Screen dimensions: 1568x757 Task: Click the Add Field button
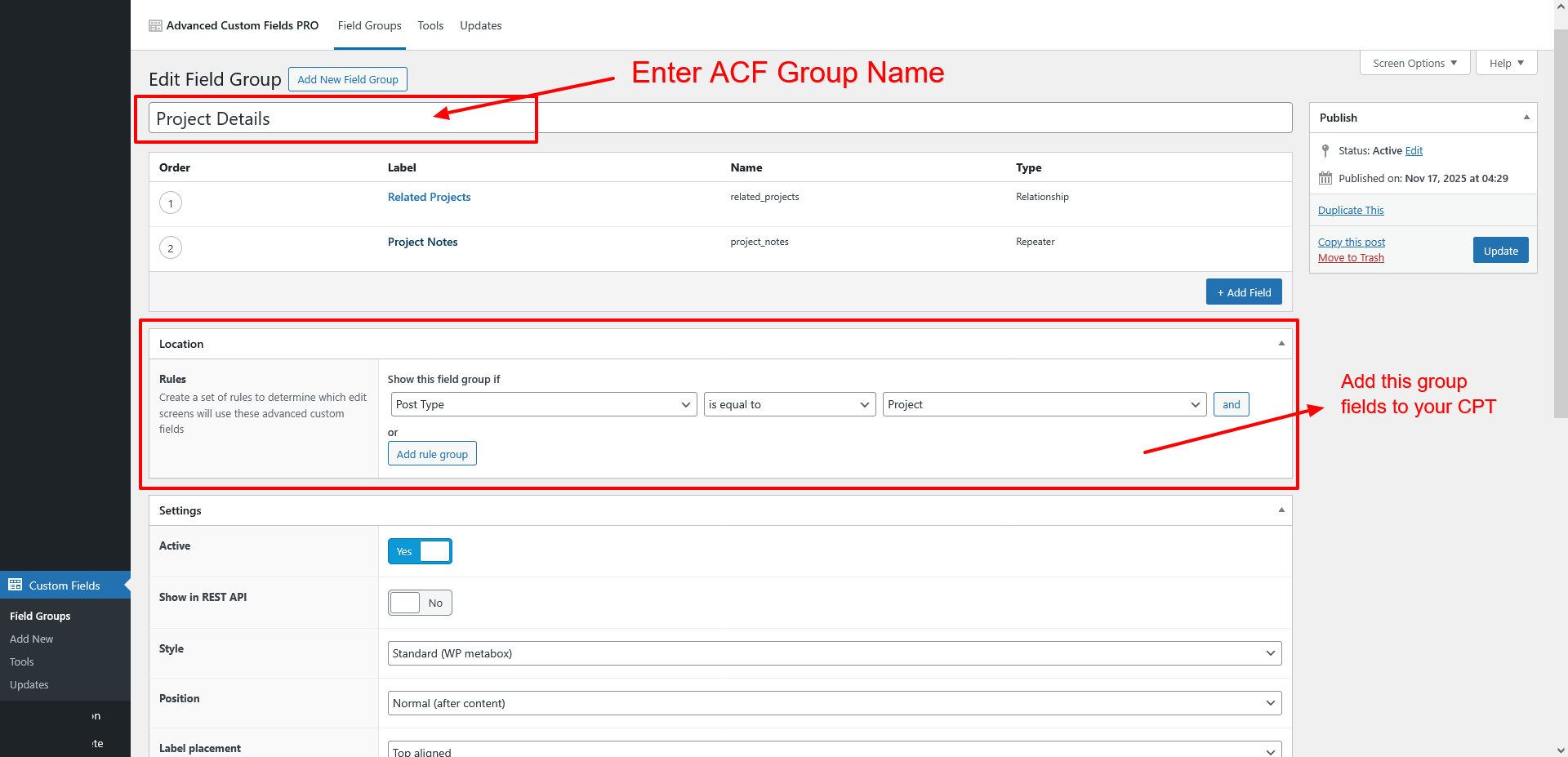click(x=1244, y=292)
